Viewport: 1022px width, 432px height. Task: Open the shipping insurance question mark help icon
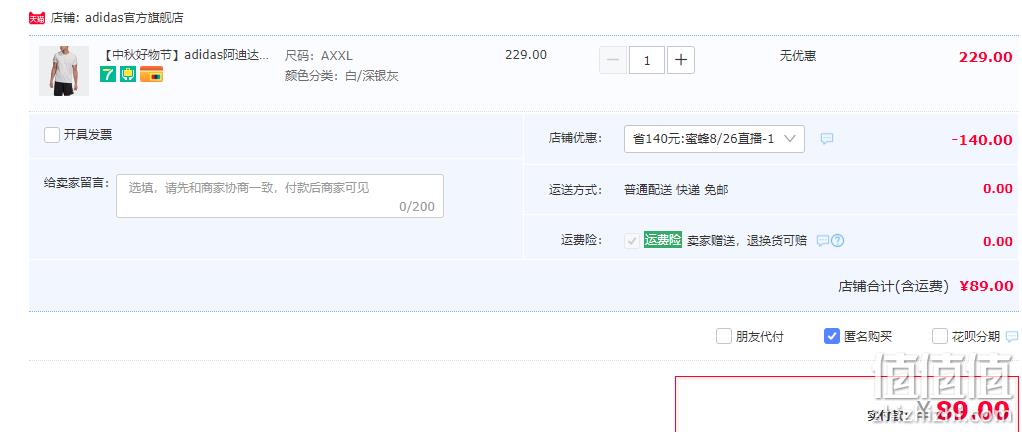click(838, 240)
